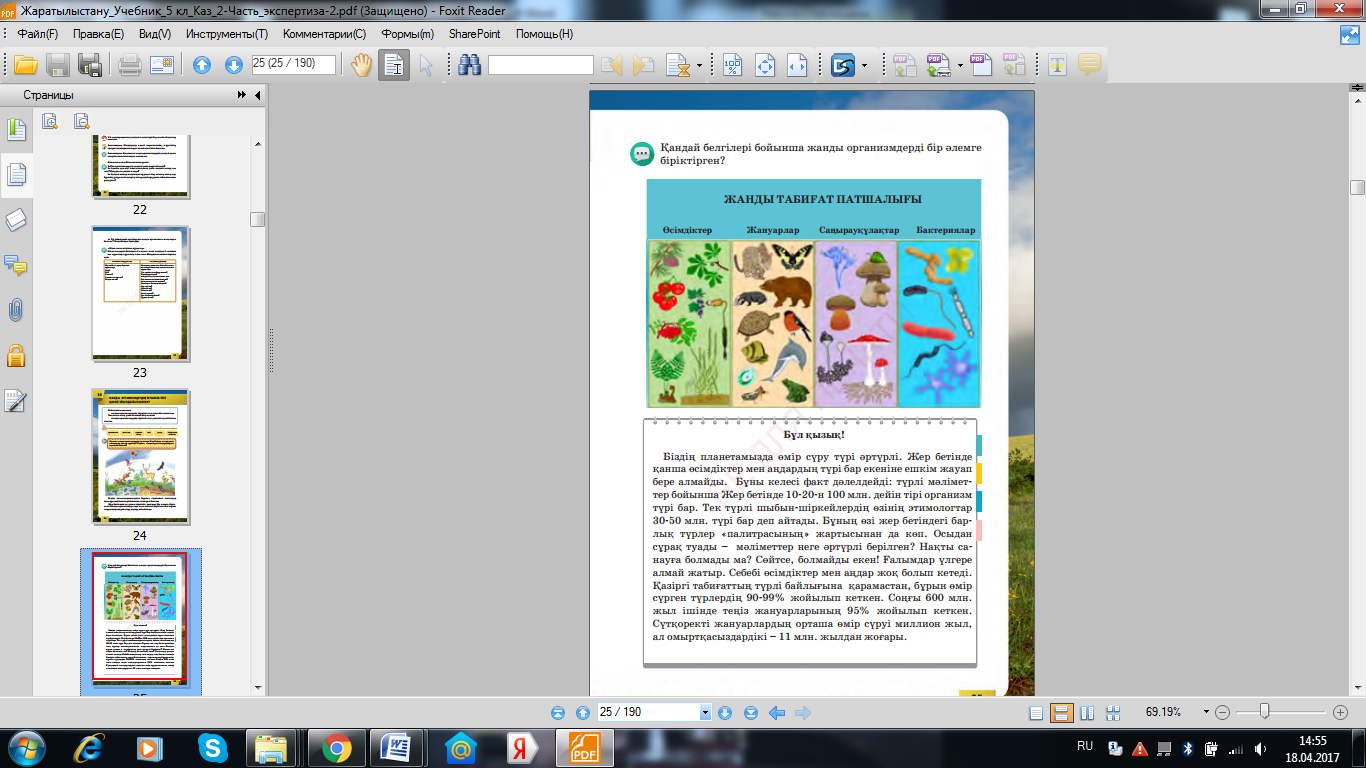Reduce page thumbnails in the Pages panel
The width and height of the screenshot is (1366, 768).
pos(82,122)
